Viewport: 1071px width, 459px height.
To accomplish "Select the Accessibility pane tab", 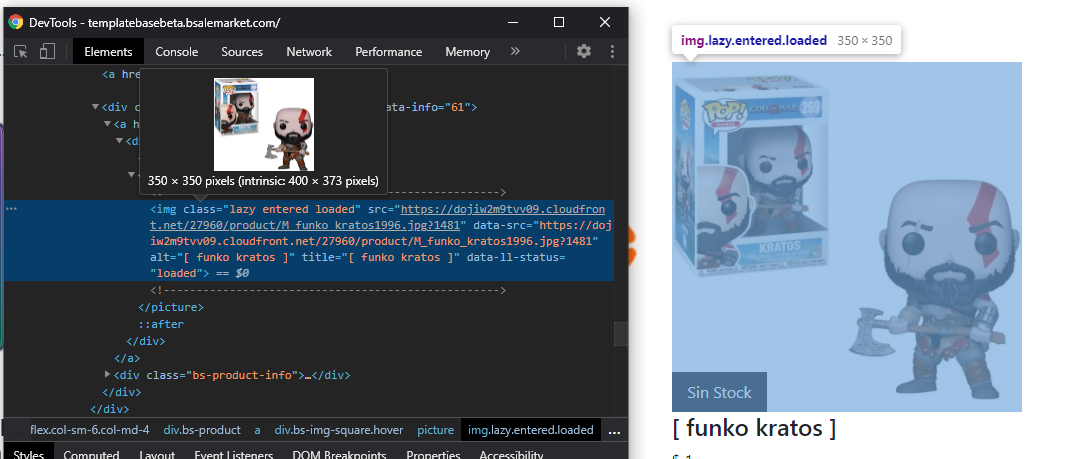I will [x=511, y=454].
